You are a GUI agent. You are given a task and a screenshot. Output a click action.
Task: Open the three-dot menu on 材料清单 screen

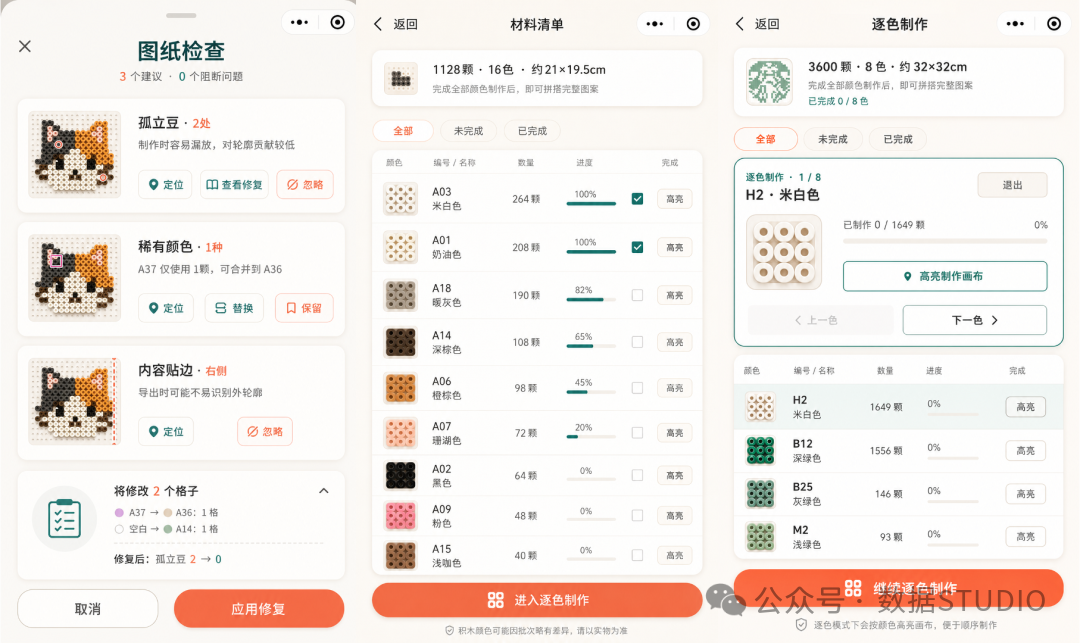tap(654, 24)
